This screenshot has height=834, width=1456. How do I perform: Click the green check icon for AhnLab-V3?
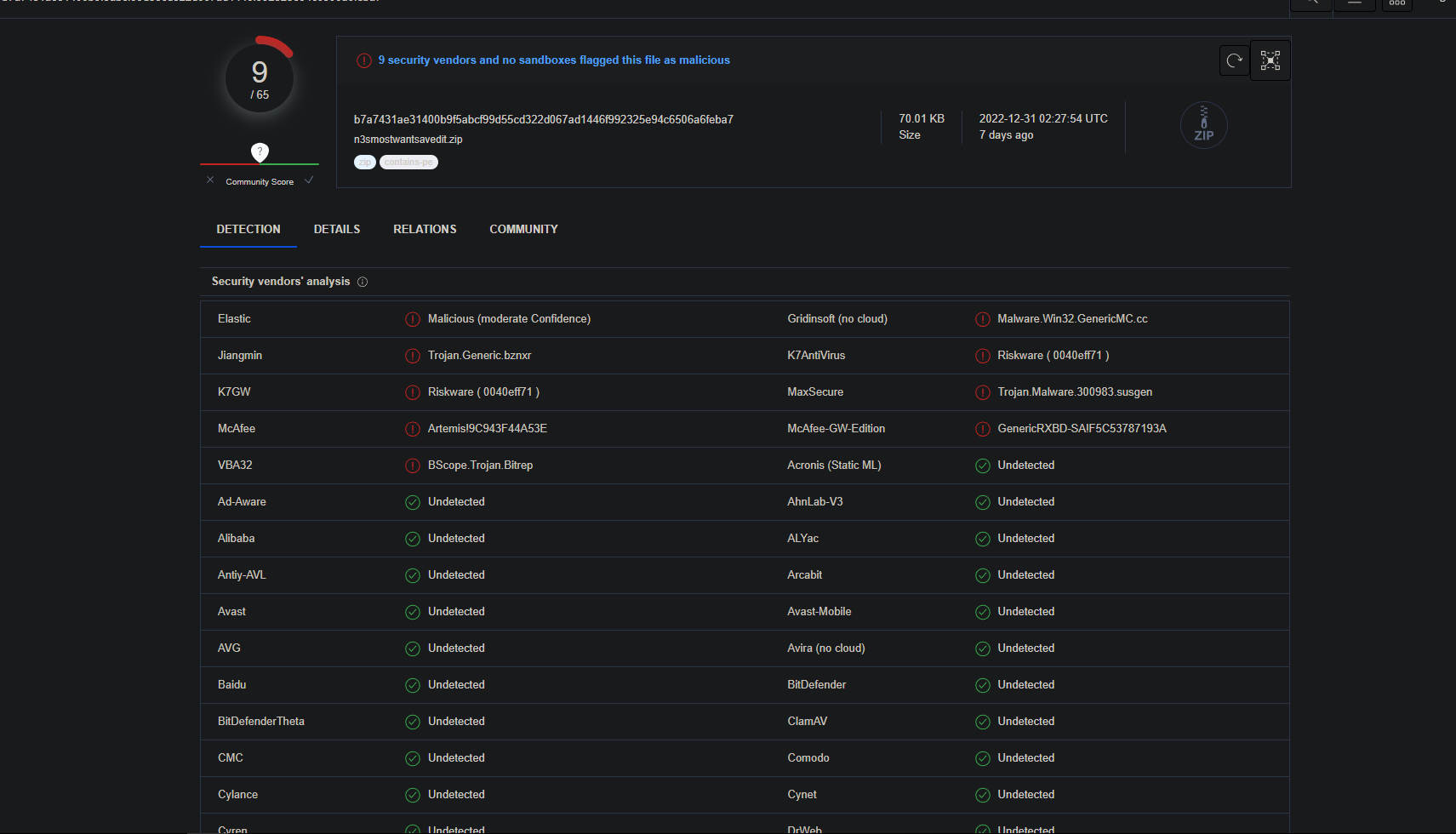click(x=983, y=502)
